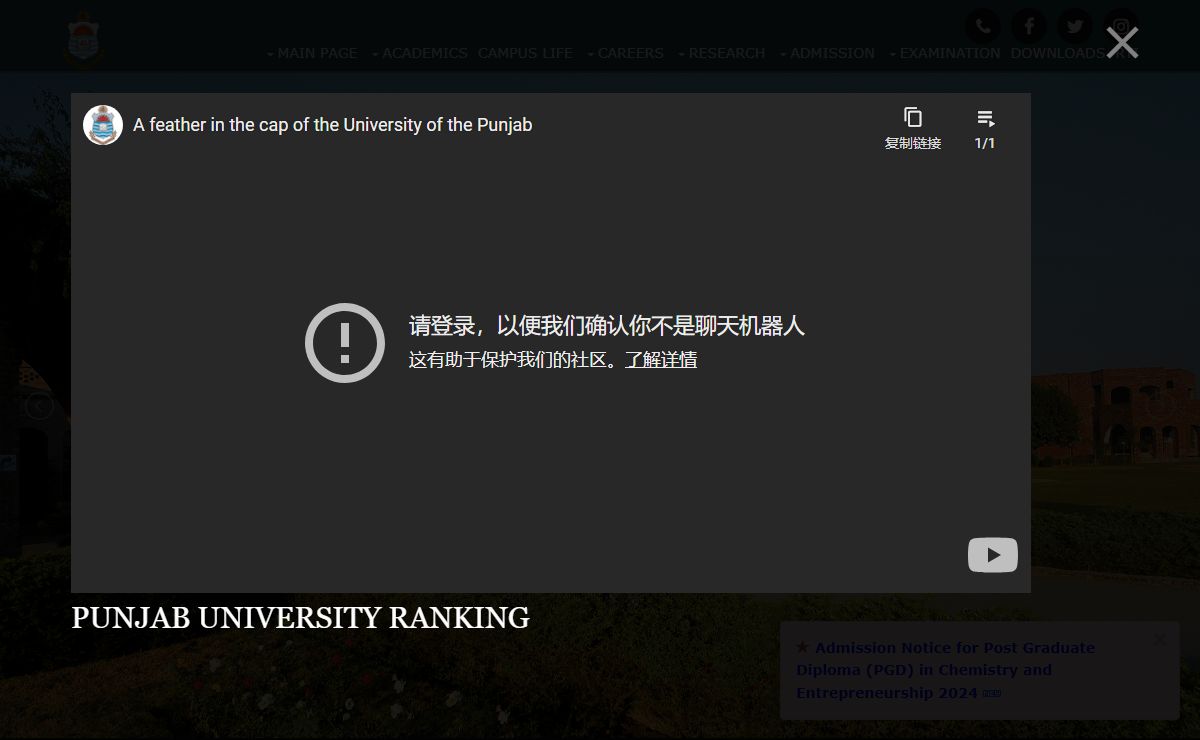Open the CAMPUS LIFE menu item
The height and width of the screenshot is (740, 1200).
(525, 53)
